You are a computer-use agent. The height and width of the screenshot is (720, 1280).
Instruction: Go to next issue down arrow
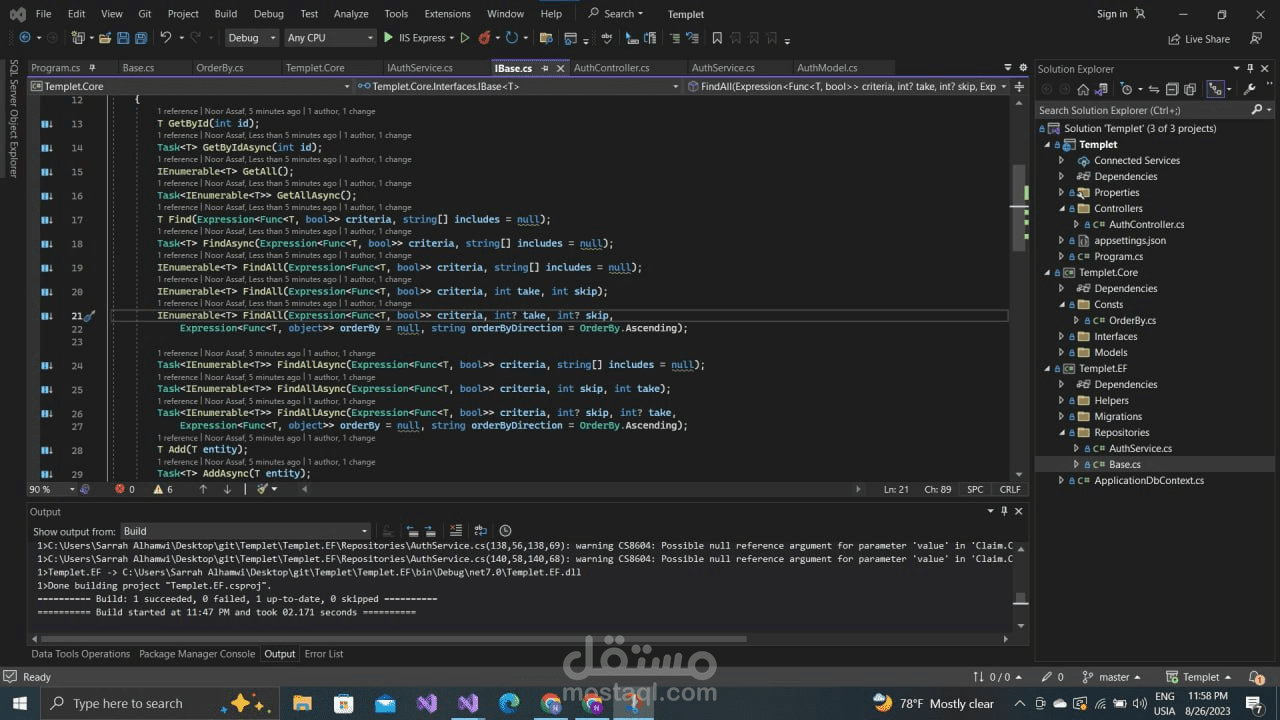pyautogui.click(x=227, y=489)
